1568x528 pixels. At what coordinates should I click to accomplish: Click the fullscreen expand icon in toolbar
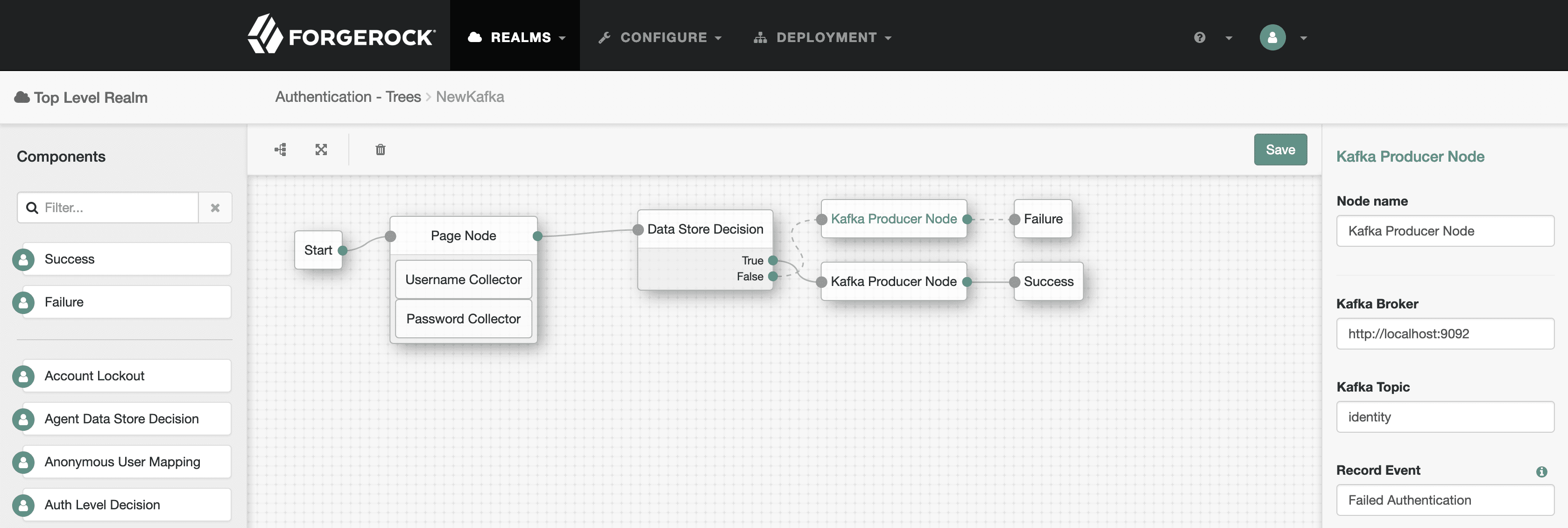(x=321, y=150)
